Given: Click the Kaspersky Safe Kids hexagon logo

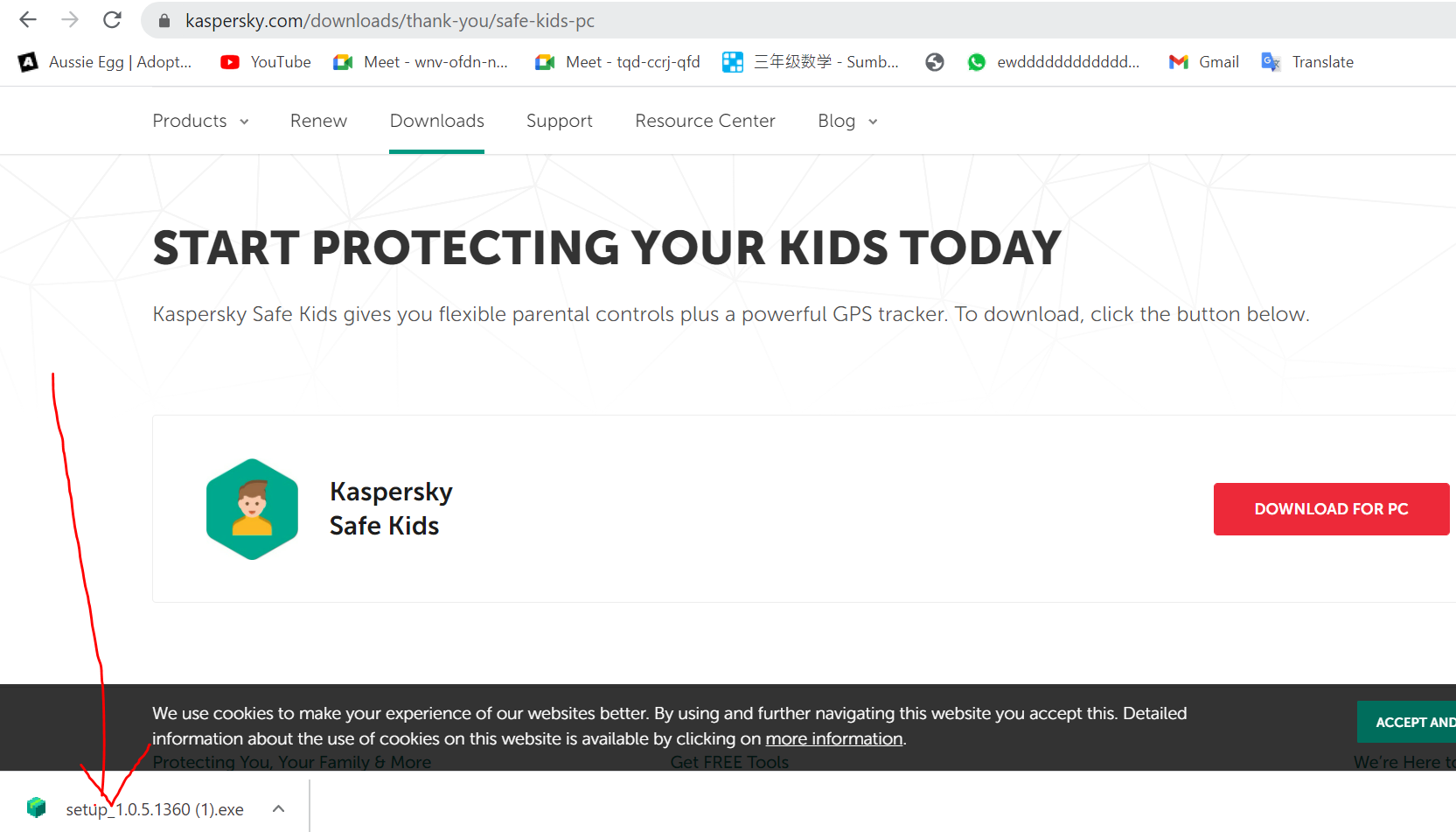Looking at the screenshot, I should click(x=252, y=509).
